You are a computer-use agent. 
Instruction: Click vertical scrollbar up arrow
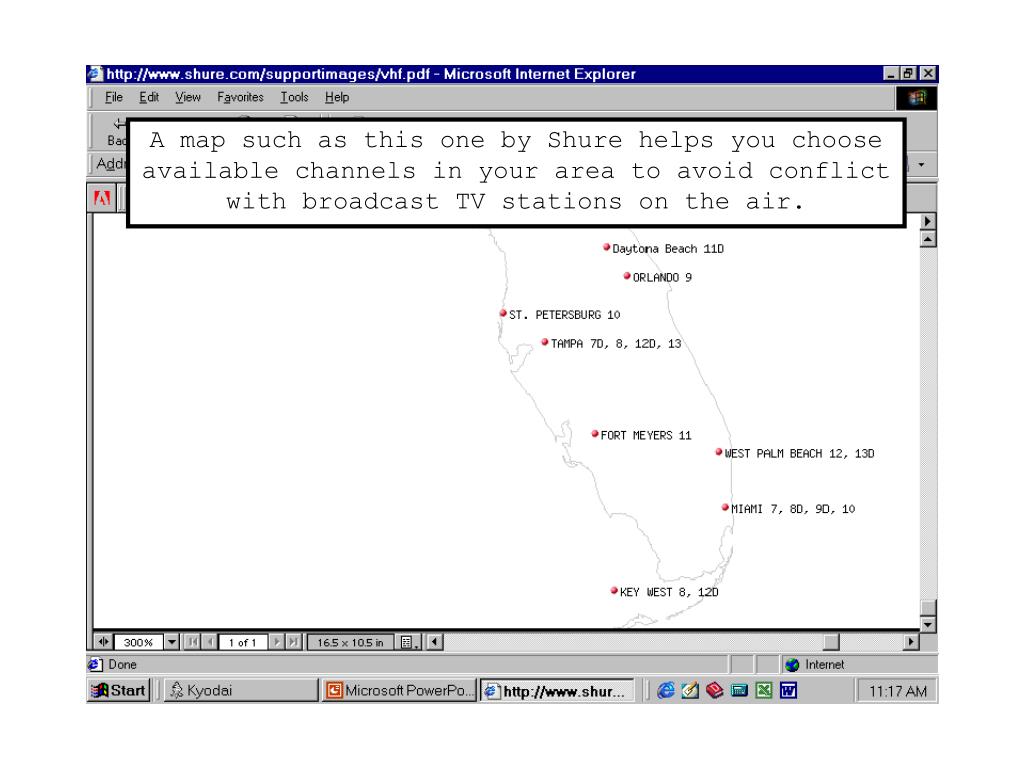928,239
